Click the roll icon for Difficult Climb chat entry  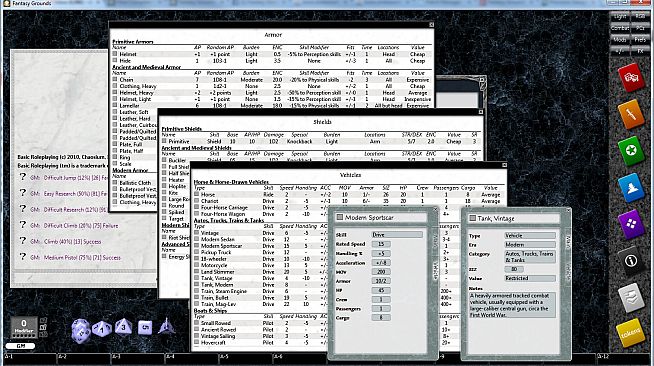coord(23,225)
